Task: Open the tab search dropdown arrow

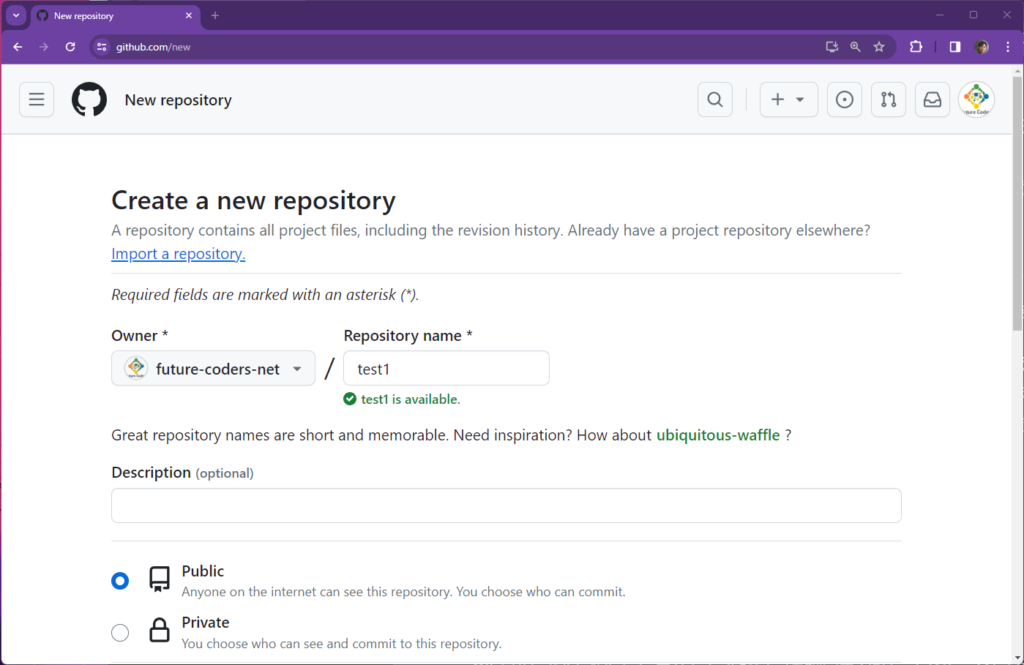Action: coord(16,16)
